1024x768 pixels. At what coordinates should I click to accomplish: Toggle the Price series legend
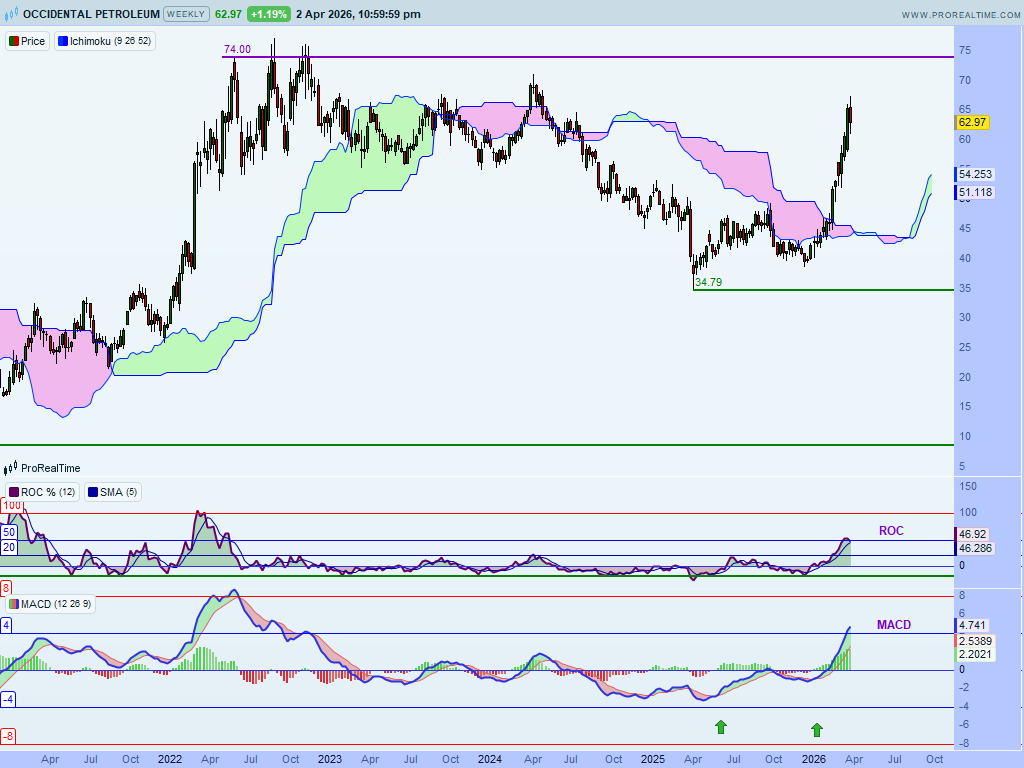click(x=27, y=42)
